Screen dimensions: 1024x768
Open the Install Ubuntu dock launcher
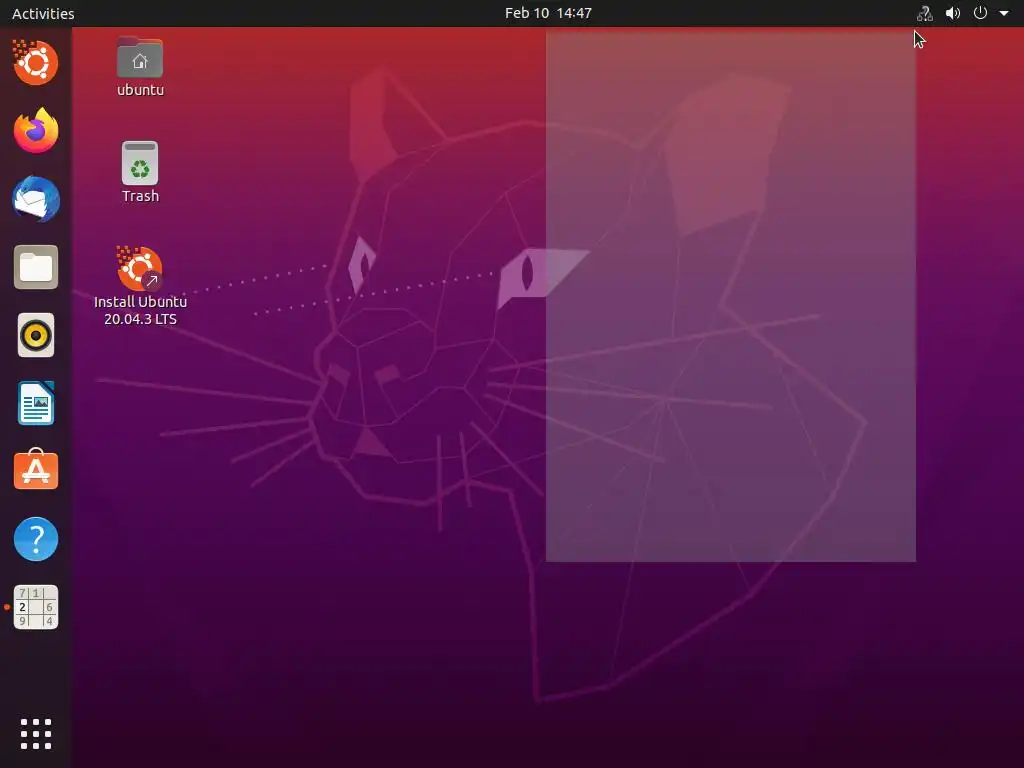(35, 63)
